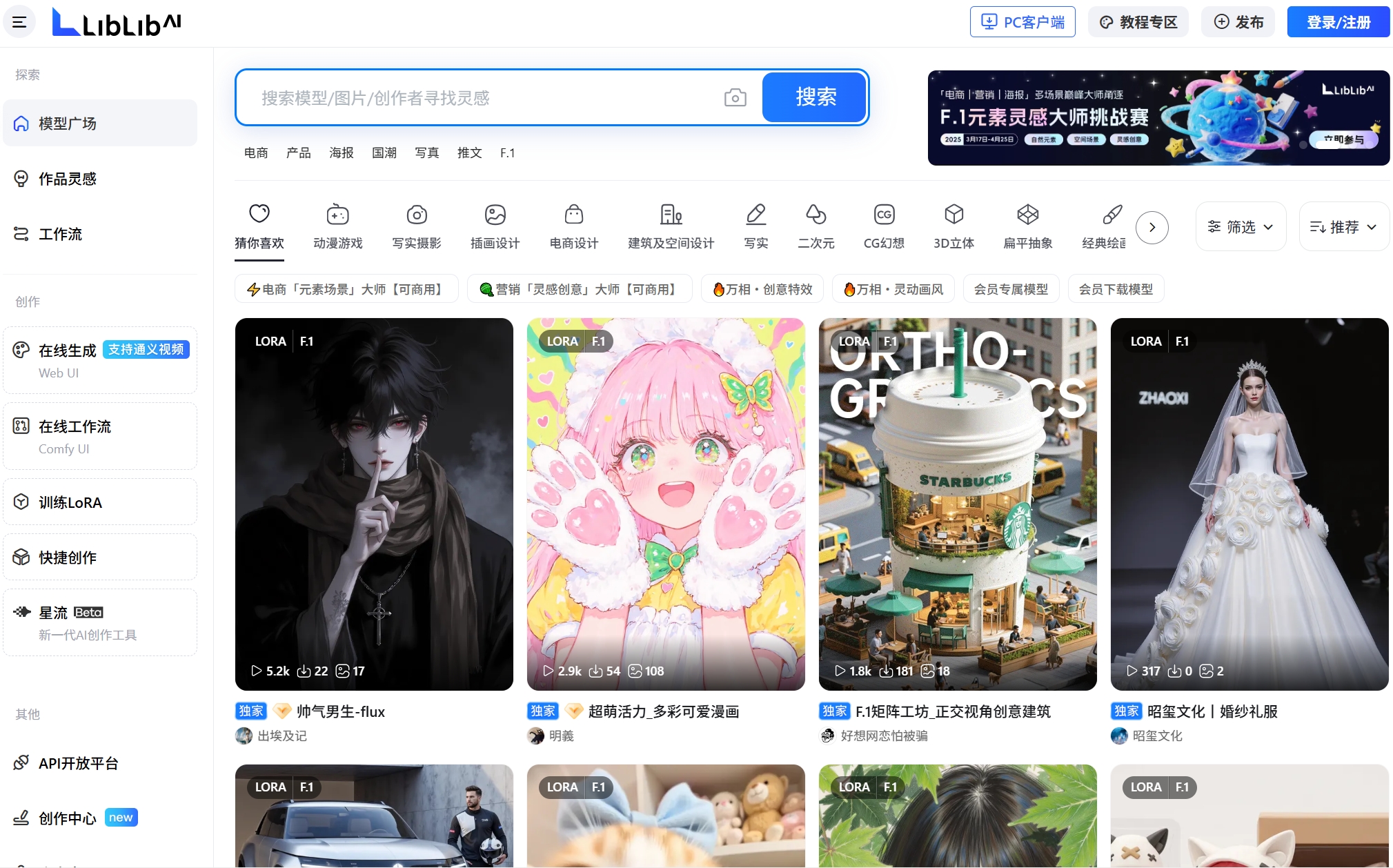Screen dimensions: 1393x868
Task: Select 万相·灵动画风 tag chip
Action: point(893,289)
